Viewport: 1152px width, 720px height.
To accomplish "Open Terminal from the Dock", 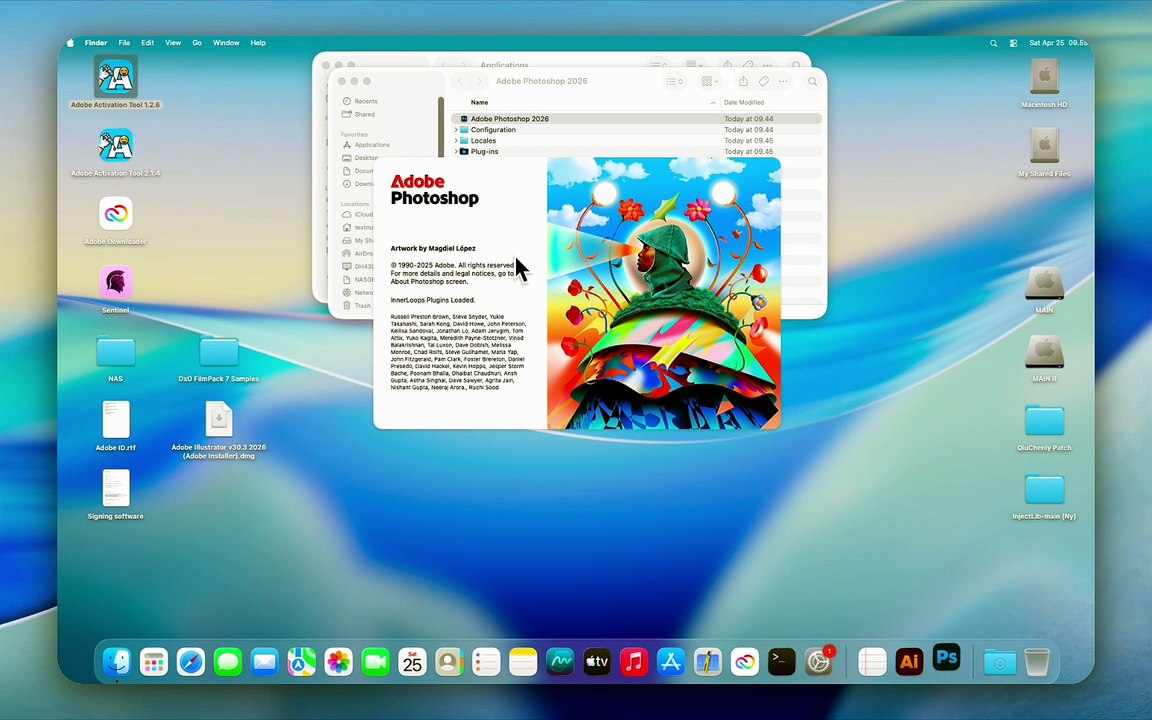I will click(x=781, y=662).
